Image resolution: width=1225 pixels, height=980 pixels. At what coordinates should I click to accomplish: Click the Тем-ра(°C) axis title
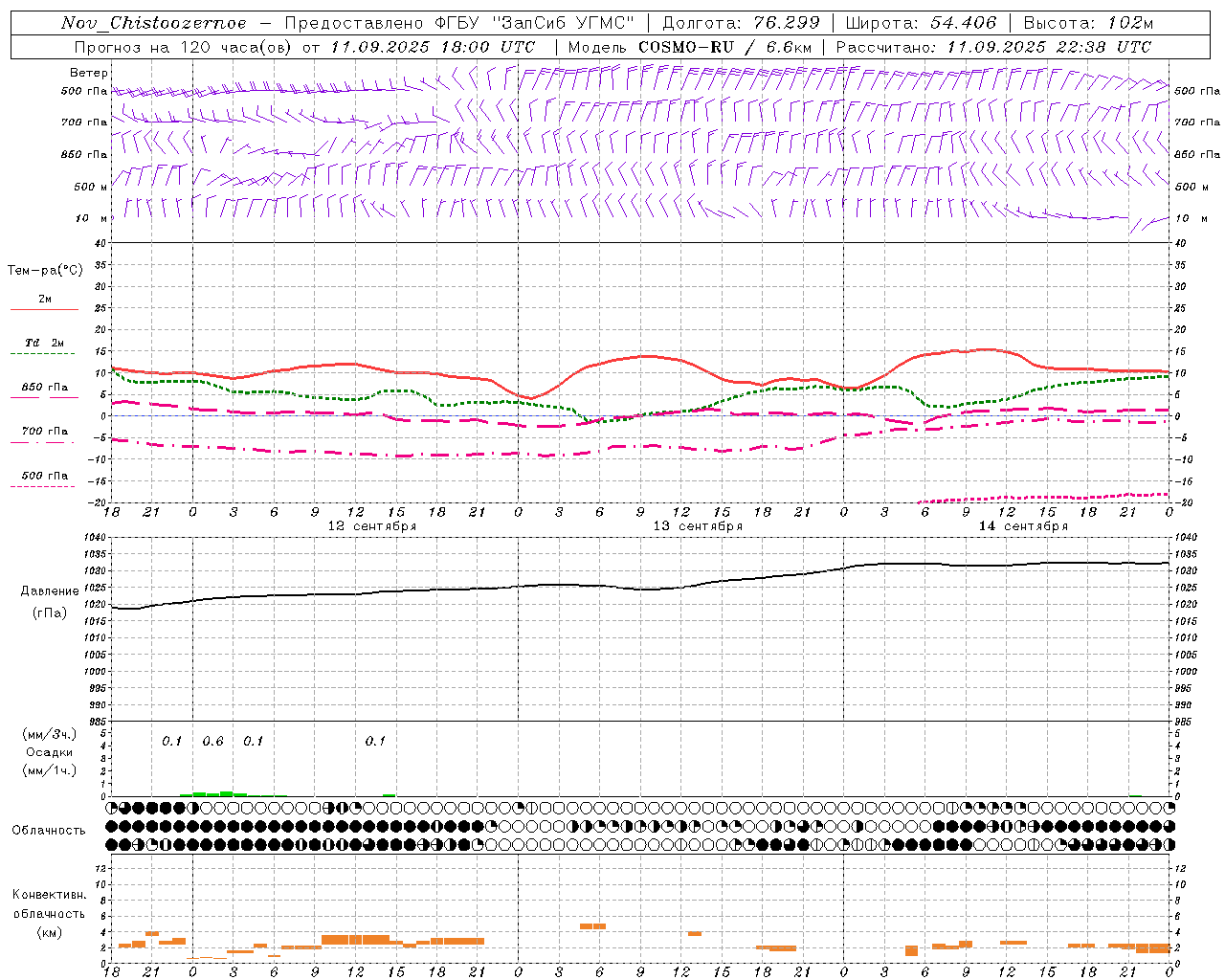tap(45, 271)
